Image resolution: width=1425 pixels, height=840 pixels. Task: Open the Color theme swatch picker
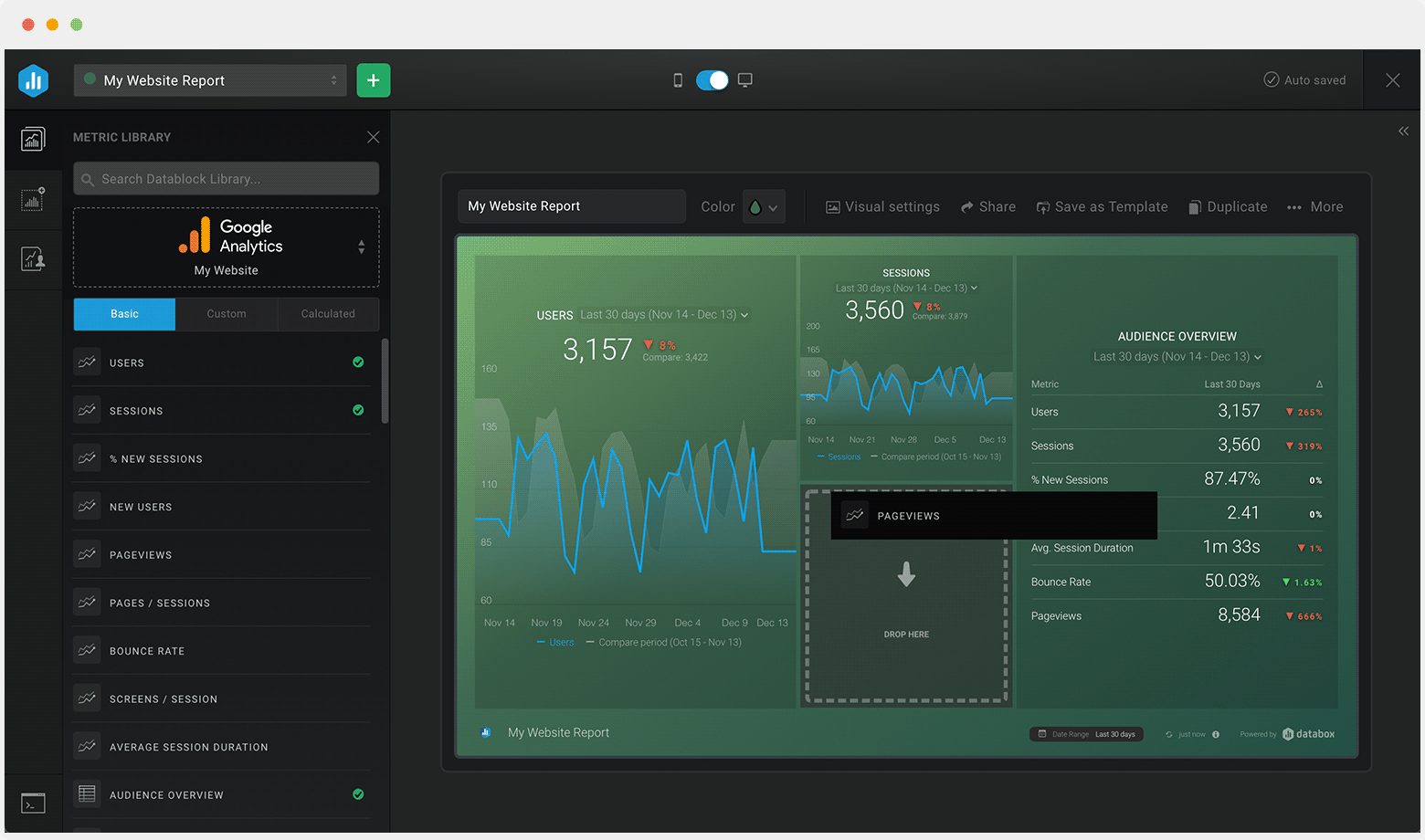tap(764, 206)
